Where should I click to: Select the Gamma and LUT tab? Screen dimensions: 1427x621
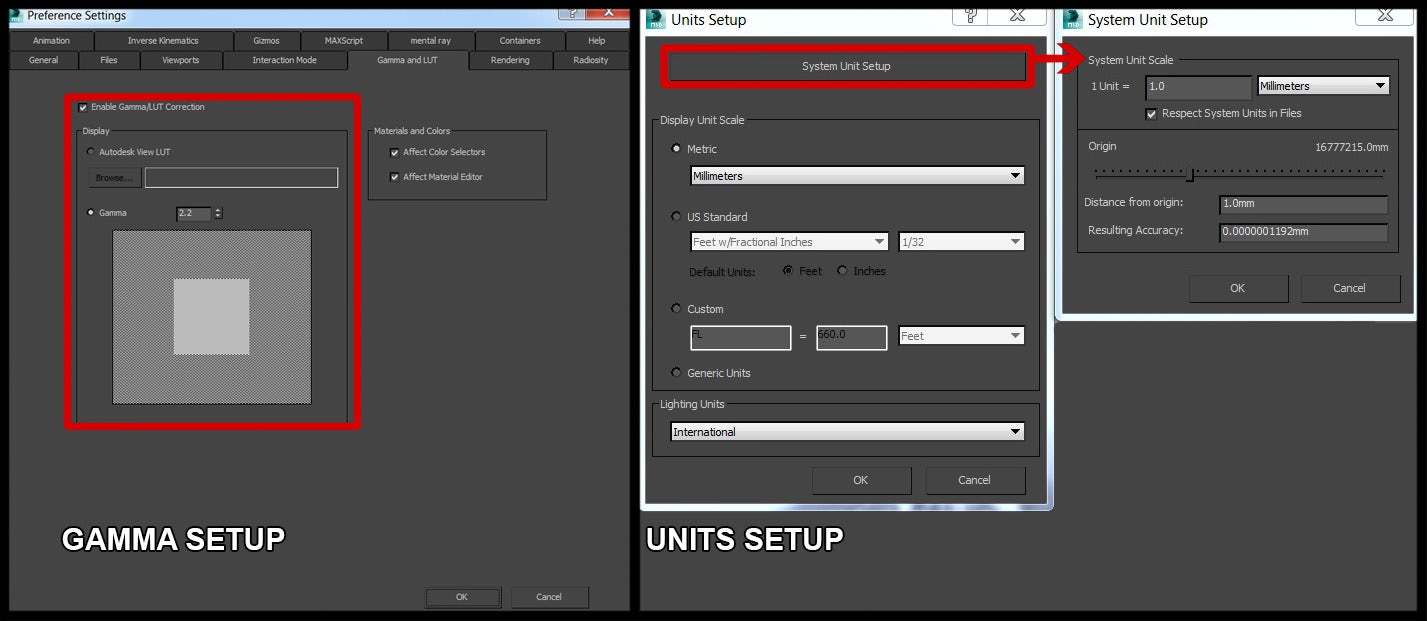pyautogui.click(x=407, y=60)
